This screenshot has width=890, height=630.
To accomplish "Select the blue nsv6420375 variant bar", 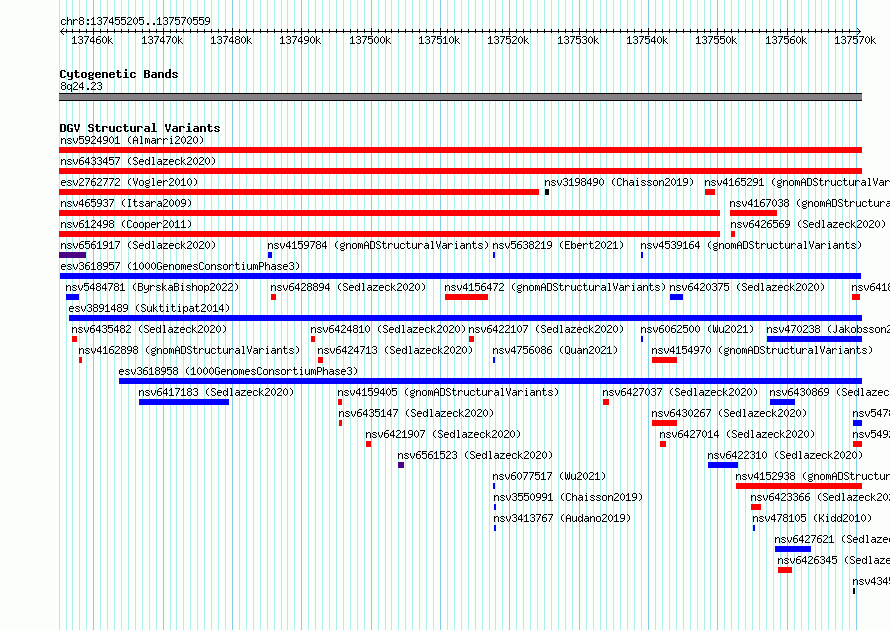I will pos(677,297).
